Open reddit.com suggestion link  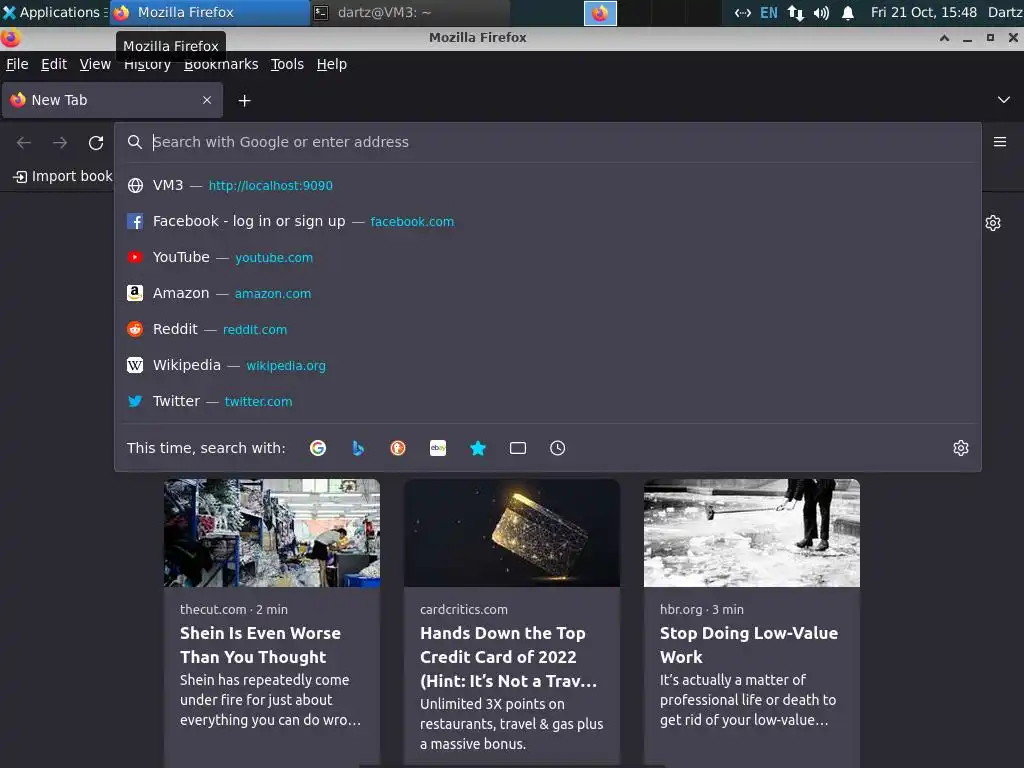point(255,329)
